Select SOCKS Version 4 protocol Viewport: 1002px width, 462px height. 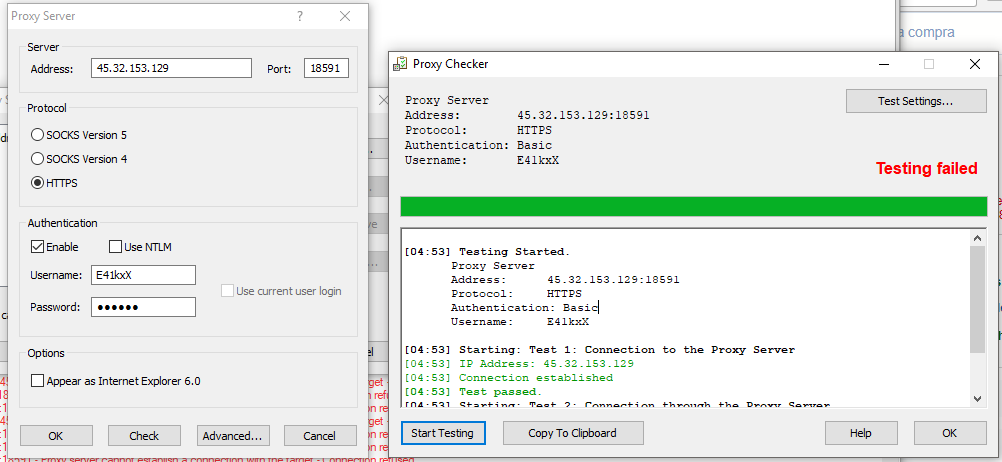[x=79, y=158]
